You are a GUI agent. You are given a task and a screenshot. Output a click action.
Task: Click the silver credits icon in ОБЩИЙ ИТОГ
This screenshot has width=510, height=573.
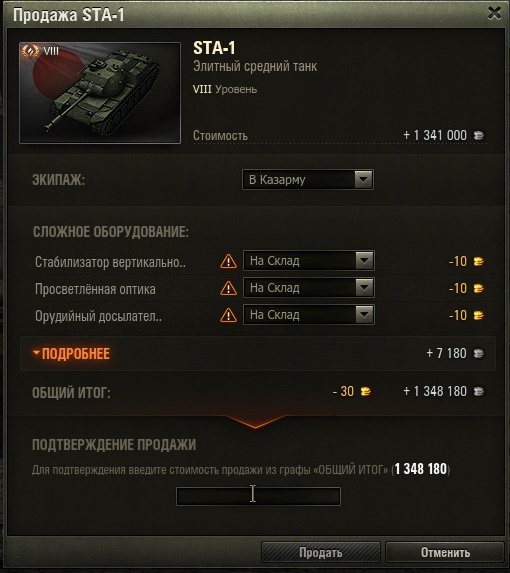click(479, 391)
